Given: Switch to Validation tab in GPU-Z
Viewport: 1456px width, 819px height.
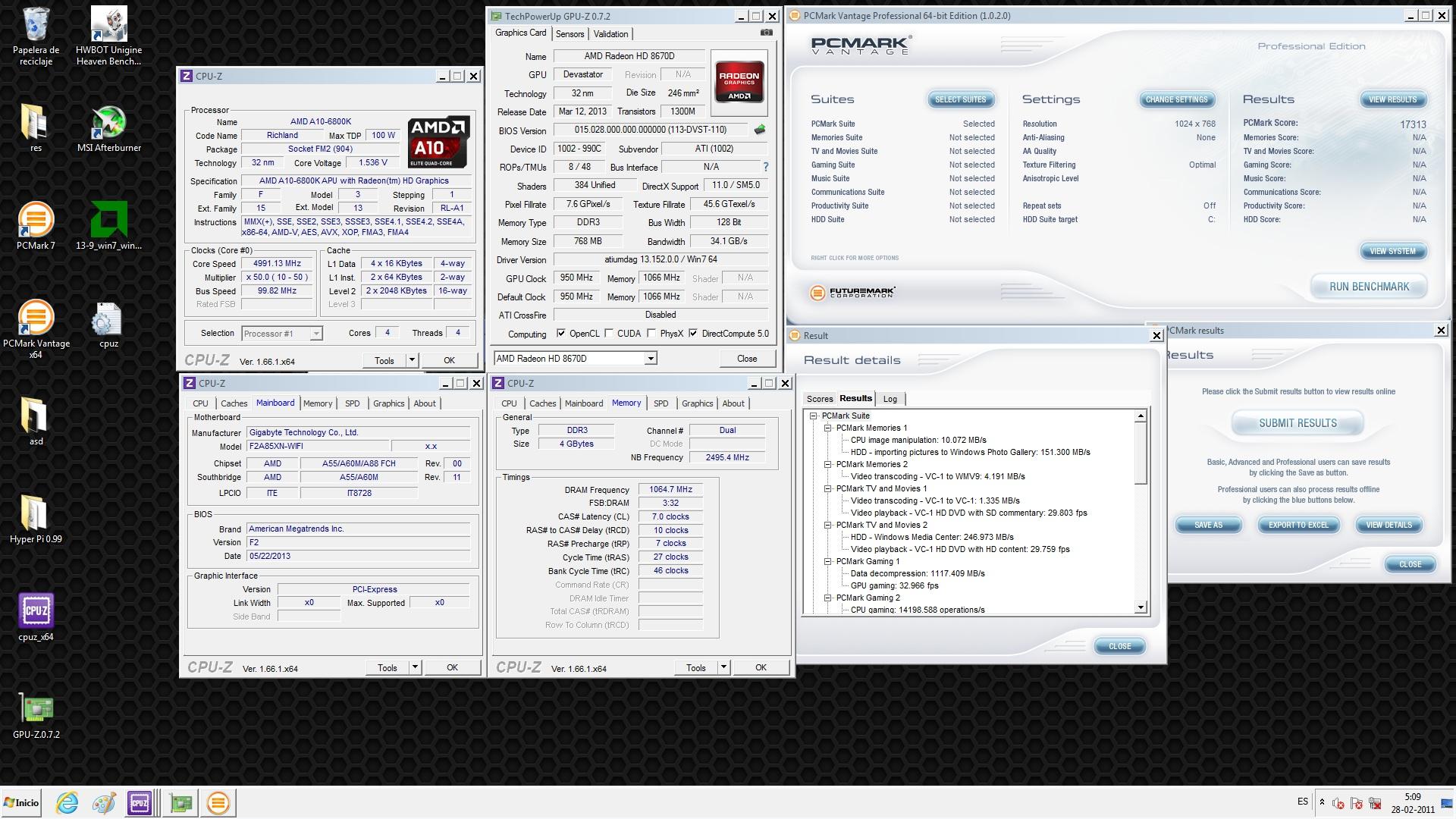Looking at the screenshot, I should [x=610, y=34].
